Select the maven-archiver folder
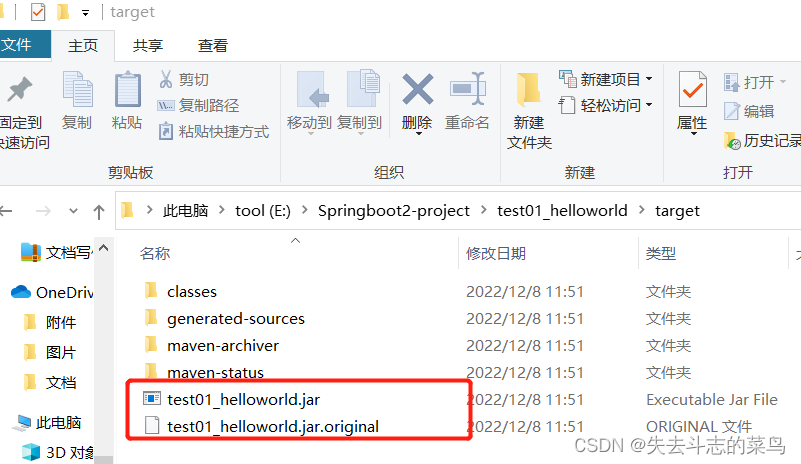 (223, 346)
